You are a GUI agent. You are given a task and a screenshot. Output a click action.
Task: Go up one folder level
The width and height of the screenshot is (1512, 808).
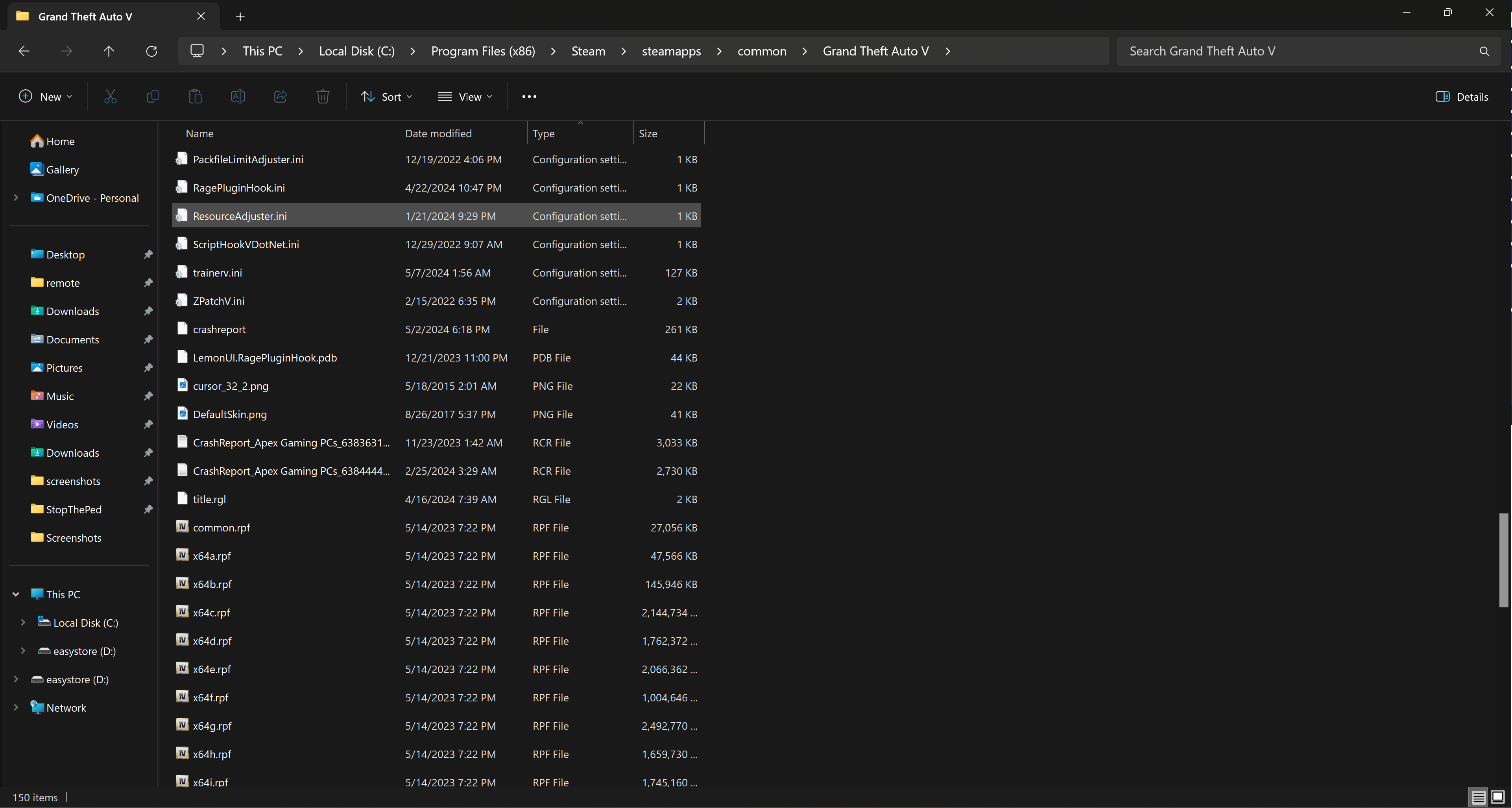(x=109, y=51)
